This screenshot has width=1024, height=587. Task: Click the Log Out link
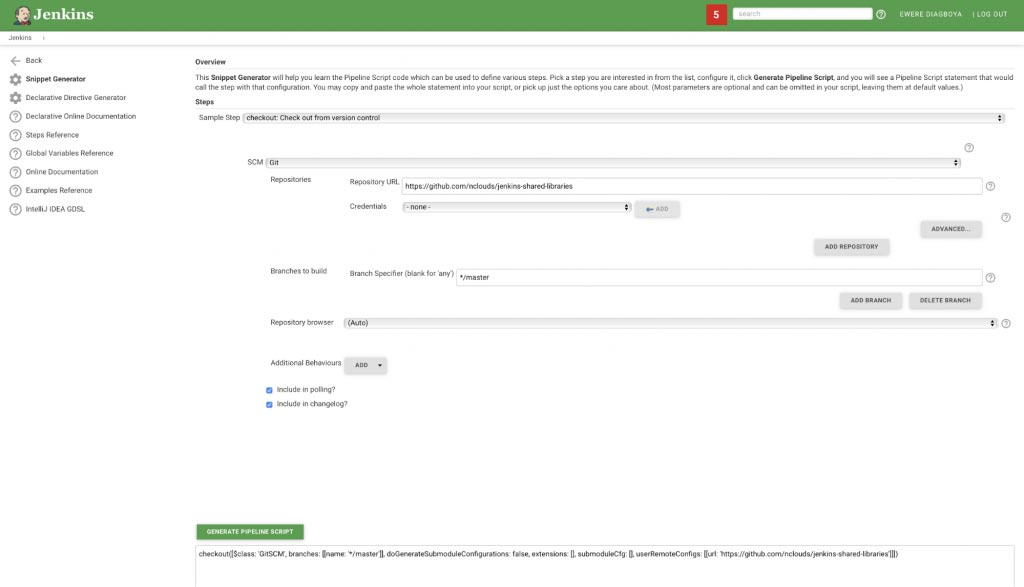[x=990, y=14]
